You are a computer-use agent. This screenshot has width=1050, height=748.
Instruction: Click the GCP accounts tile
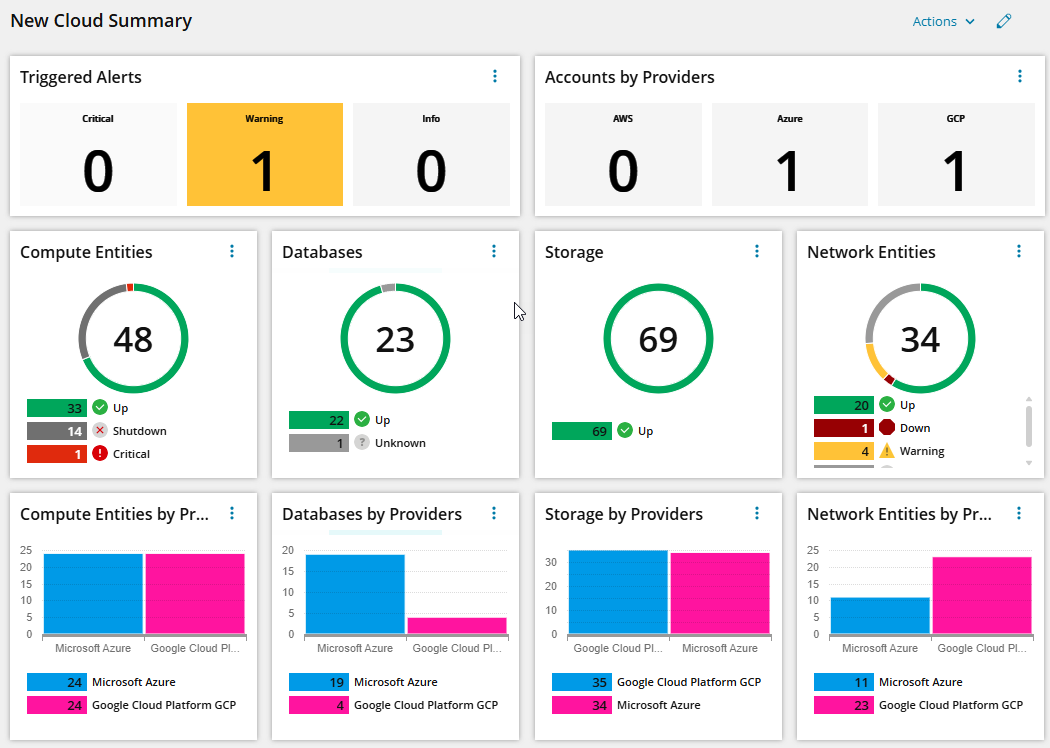pyautogui.click(x=955, y=154)
